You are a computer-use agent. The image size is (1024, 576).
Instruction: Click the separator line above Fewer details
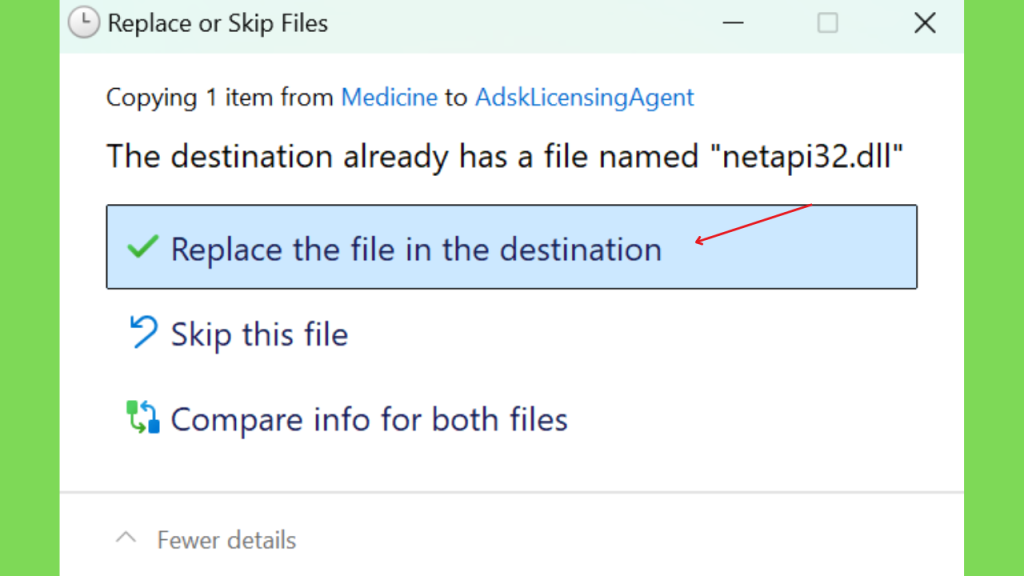pyautogui.click(x=511, y=492)
